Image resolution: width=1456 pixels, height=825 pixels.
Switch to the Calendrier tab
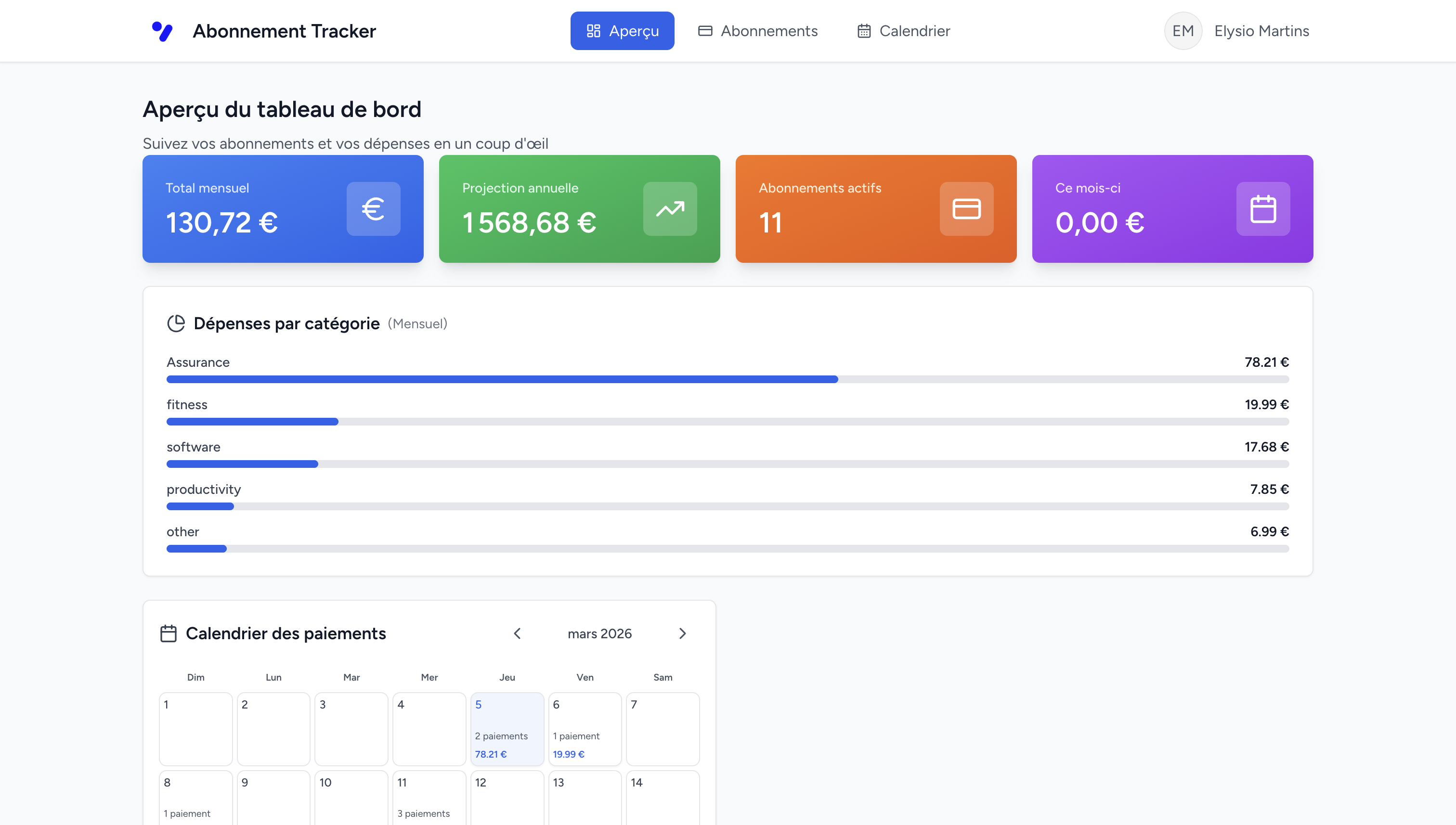coord(903,31)
